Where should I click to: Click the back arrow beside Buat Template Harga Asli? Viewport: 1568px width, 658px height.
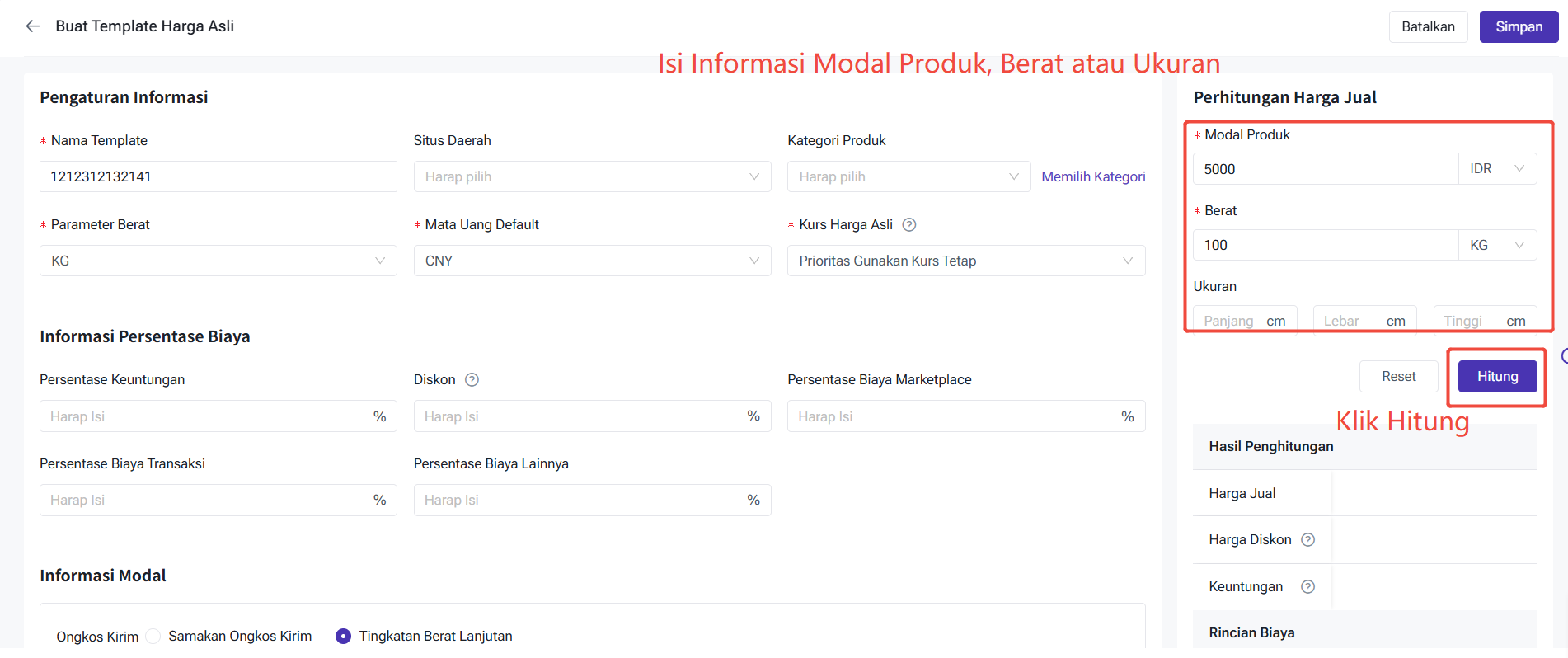point(33,26)
